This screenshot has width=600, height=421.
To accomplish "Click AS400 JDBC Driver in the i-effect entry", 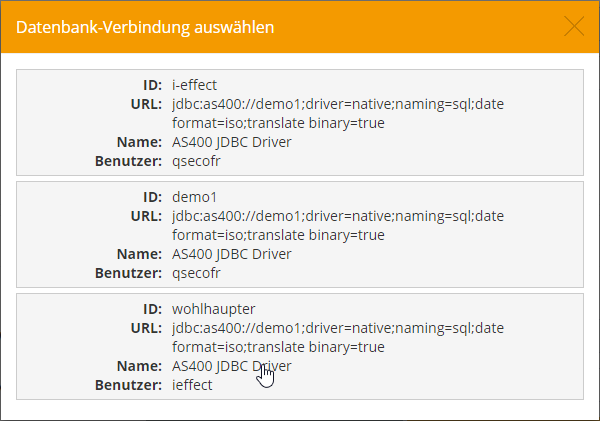I will point(232,142).
